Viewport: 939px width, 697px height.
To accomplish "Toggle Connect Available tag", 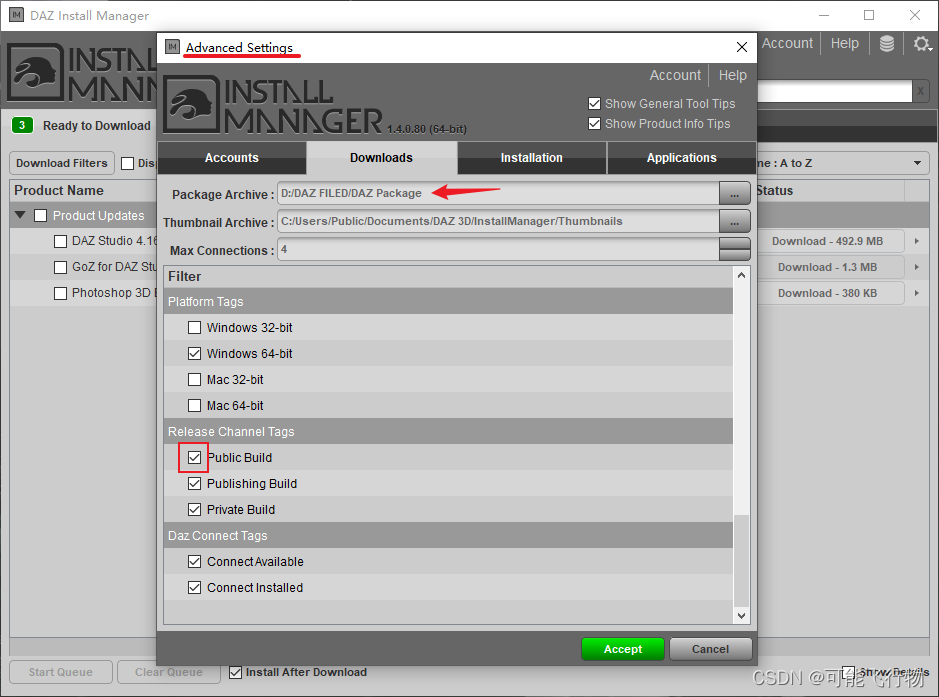I will point(194,562).
